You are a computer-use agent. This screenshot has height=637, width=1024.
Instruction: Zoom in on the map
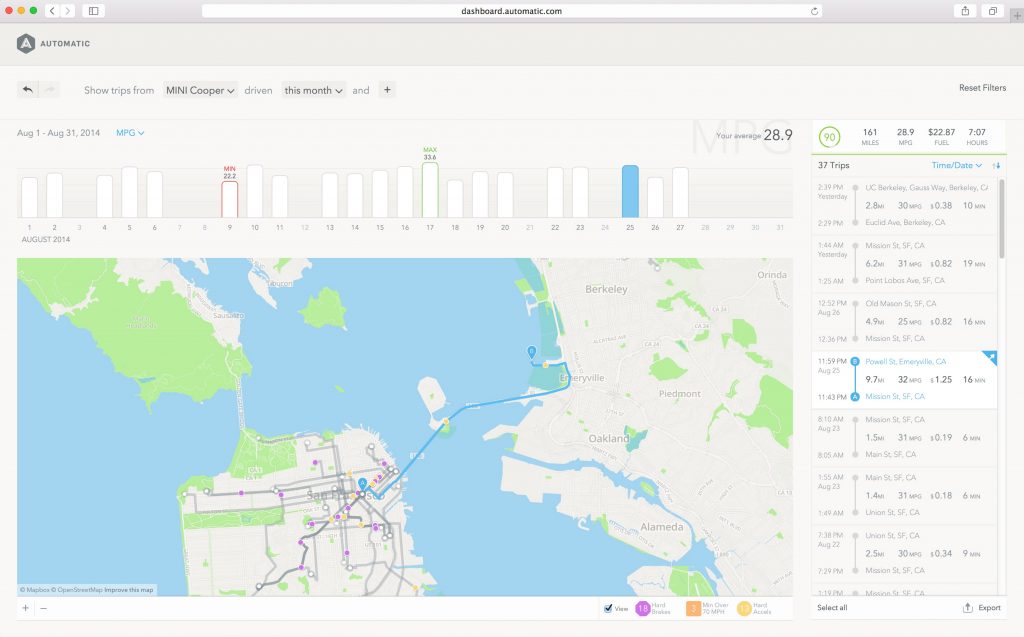26,608
